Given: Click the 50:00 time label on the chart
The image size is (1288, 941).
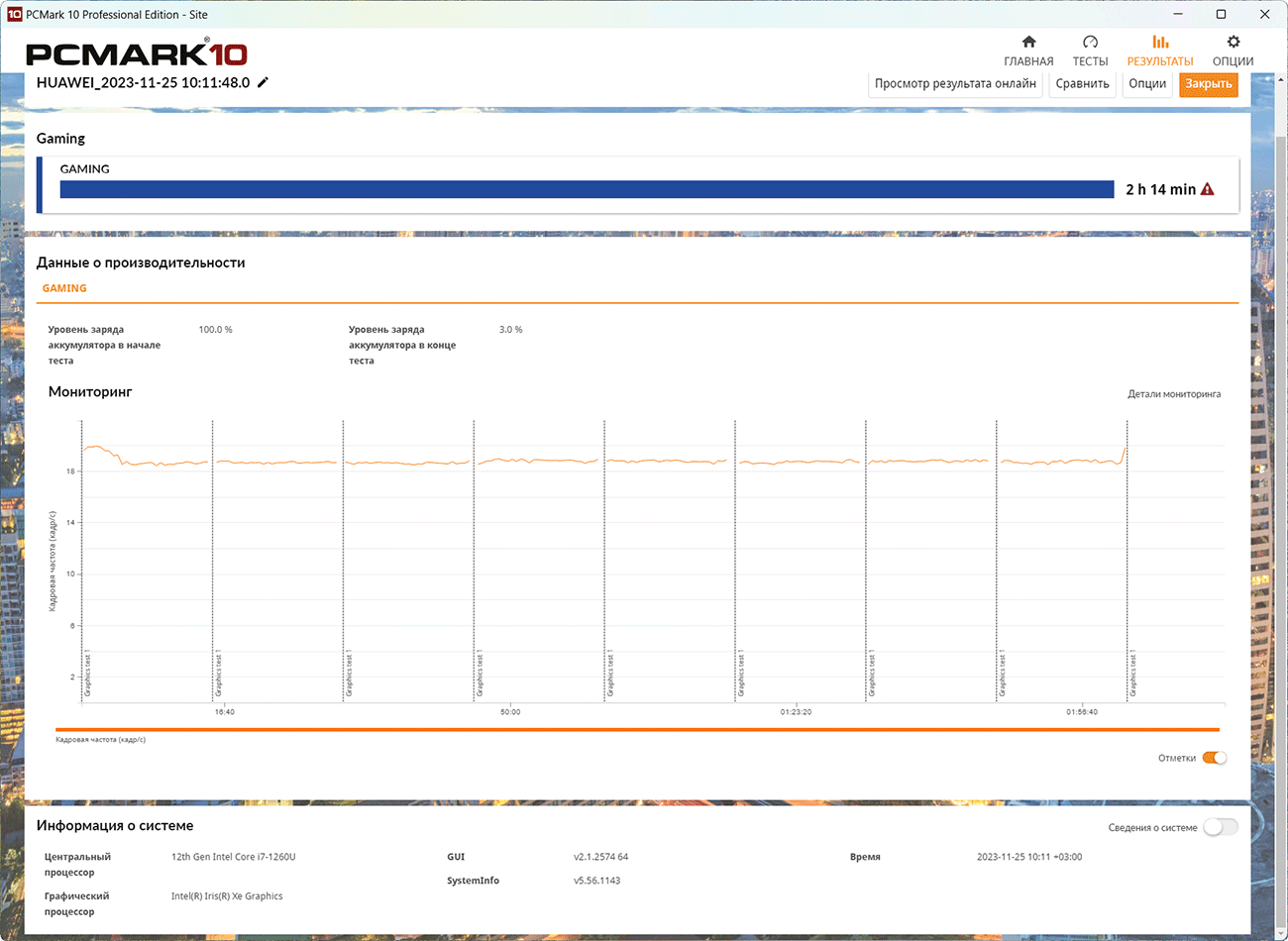Looking at the screenshot, I should [x=510, y=712].
